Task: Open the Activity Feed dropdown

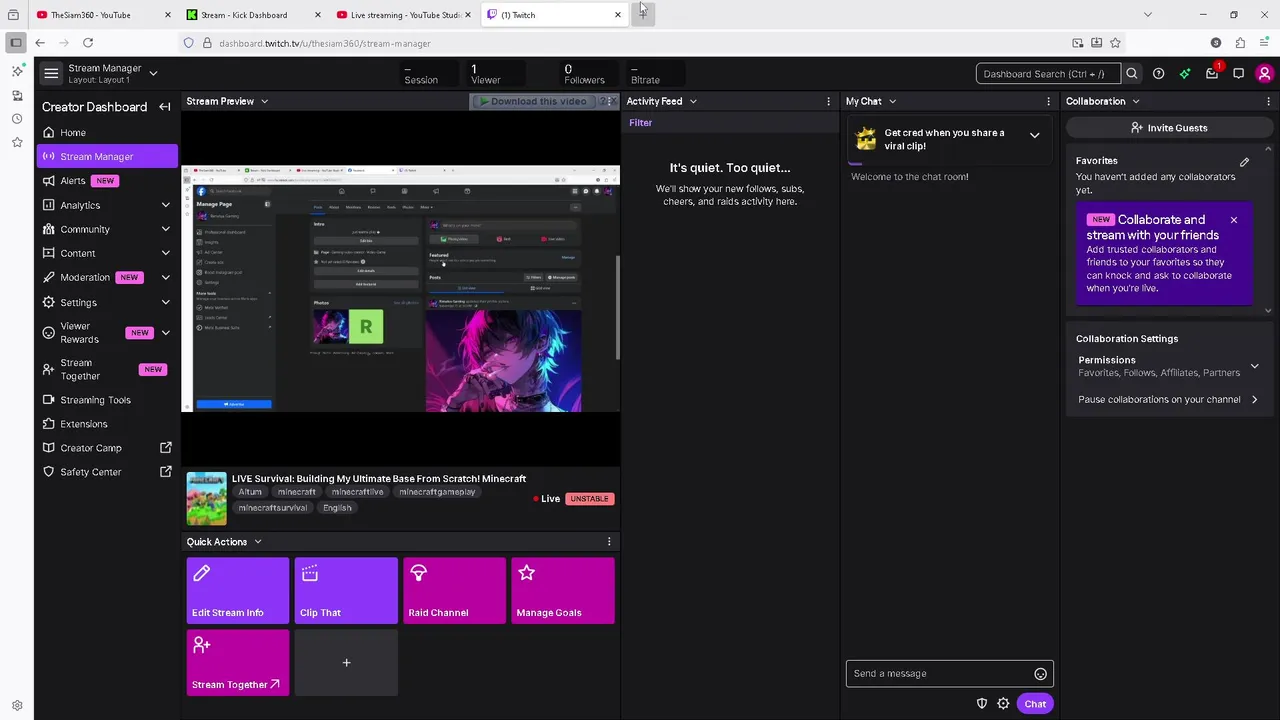Action: [x=693, y=101]
